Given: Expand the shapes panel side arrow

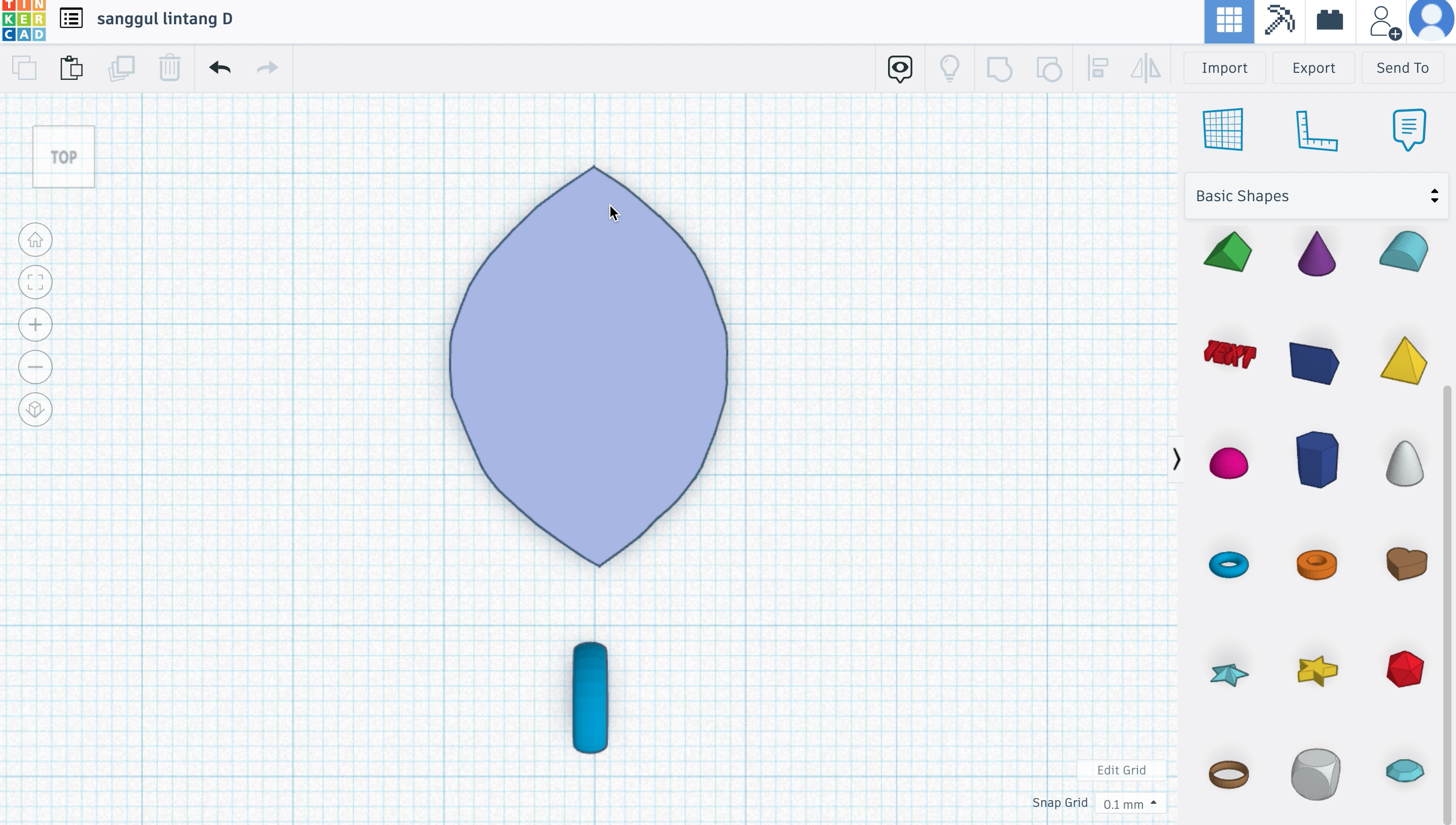Looking at the screenshot, I should (1176, 459).
